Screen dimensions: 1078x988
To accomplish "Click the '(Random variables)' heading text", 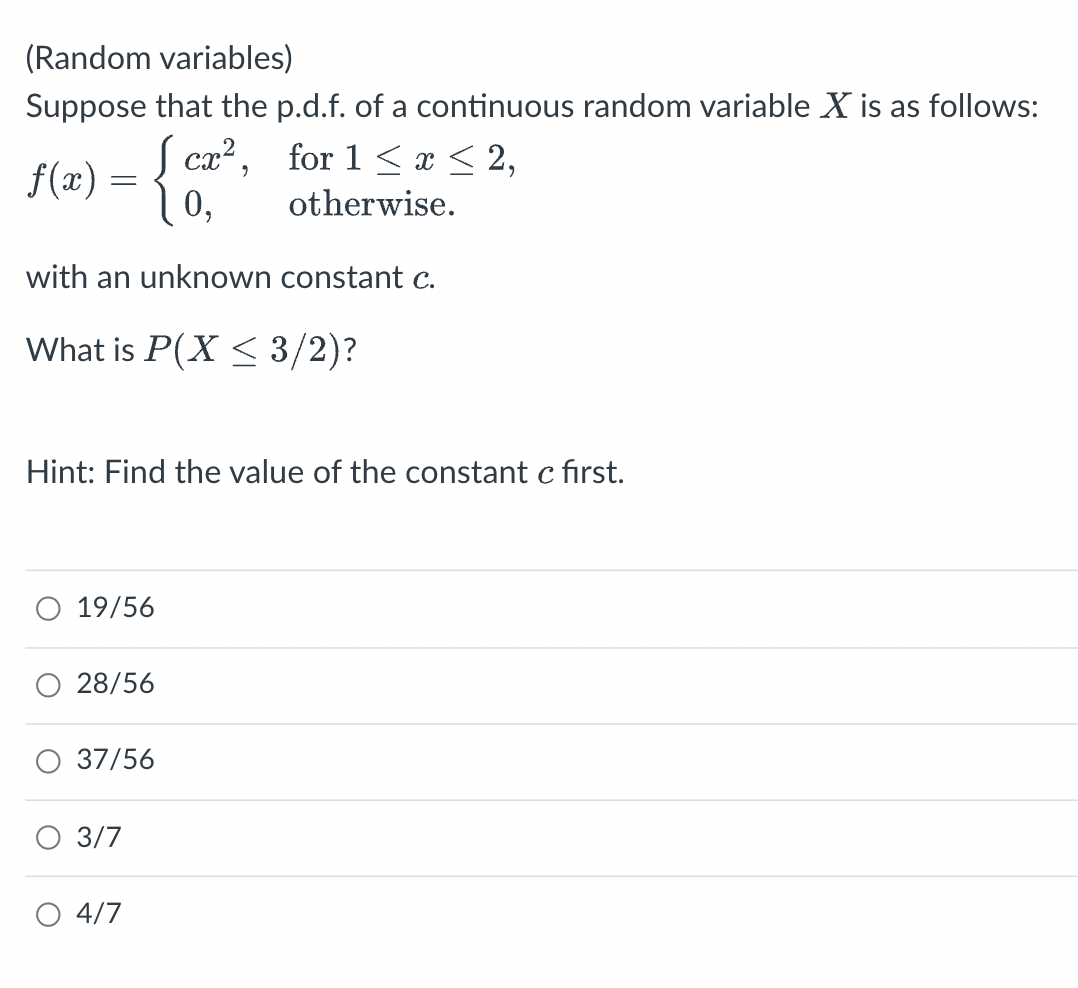I will pos(159,58).
